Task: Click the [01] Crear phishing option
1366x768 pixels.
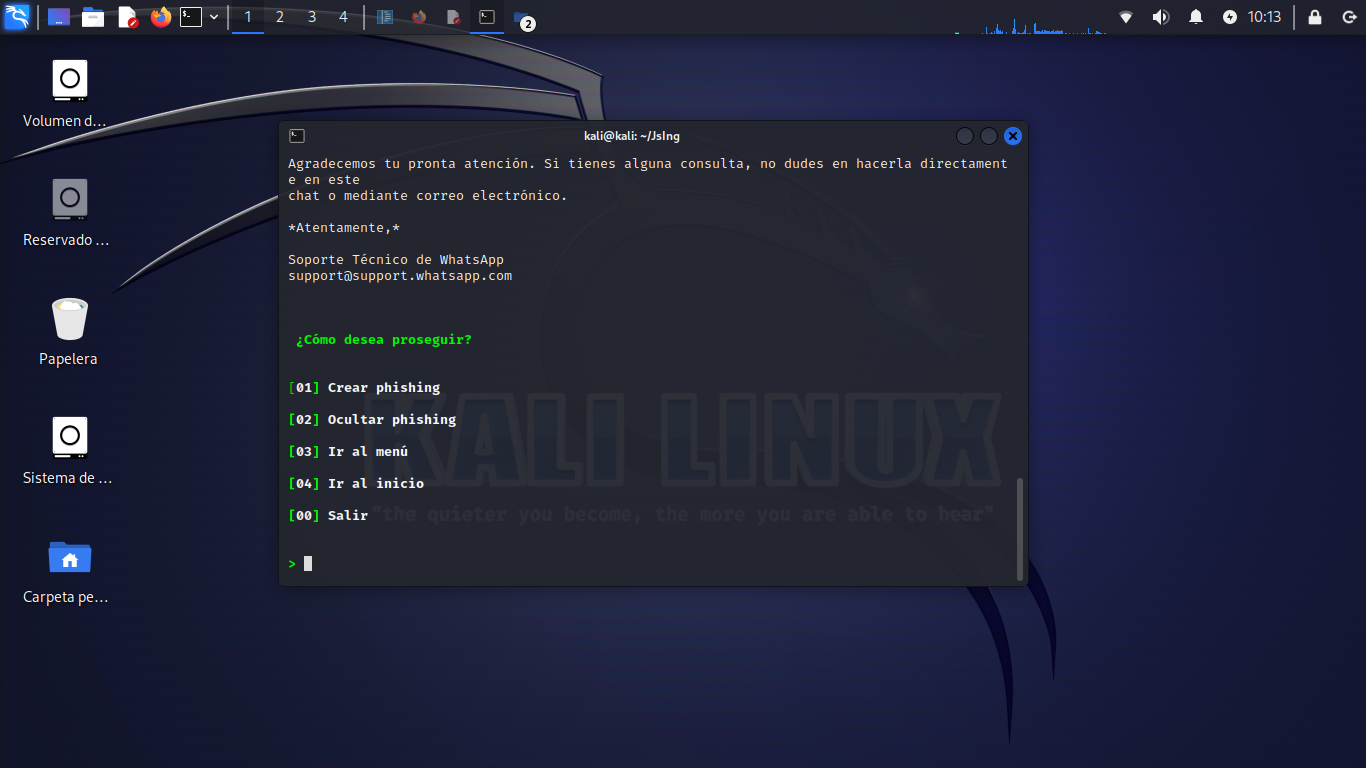Action: click(364, 388)
